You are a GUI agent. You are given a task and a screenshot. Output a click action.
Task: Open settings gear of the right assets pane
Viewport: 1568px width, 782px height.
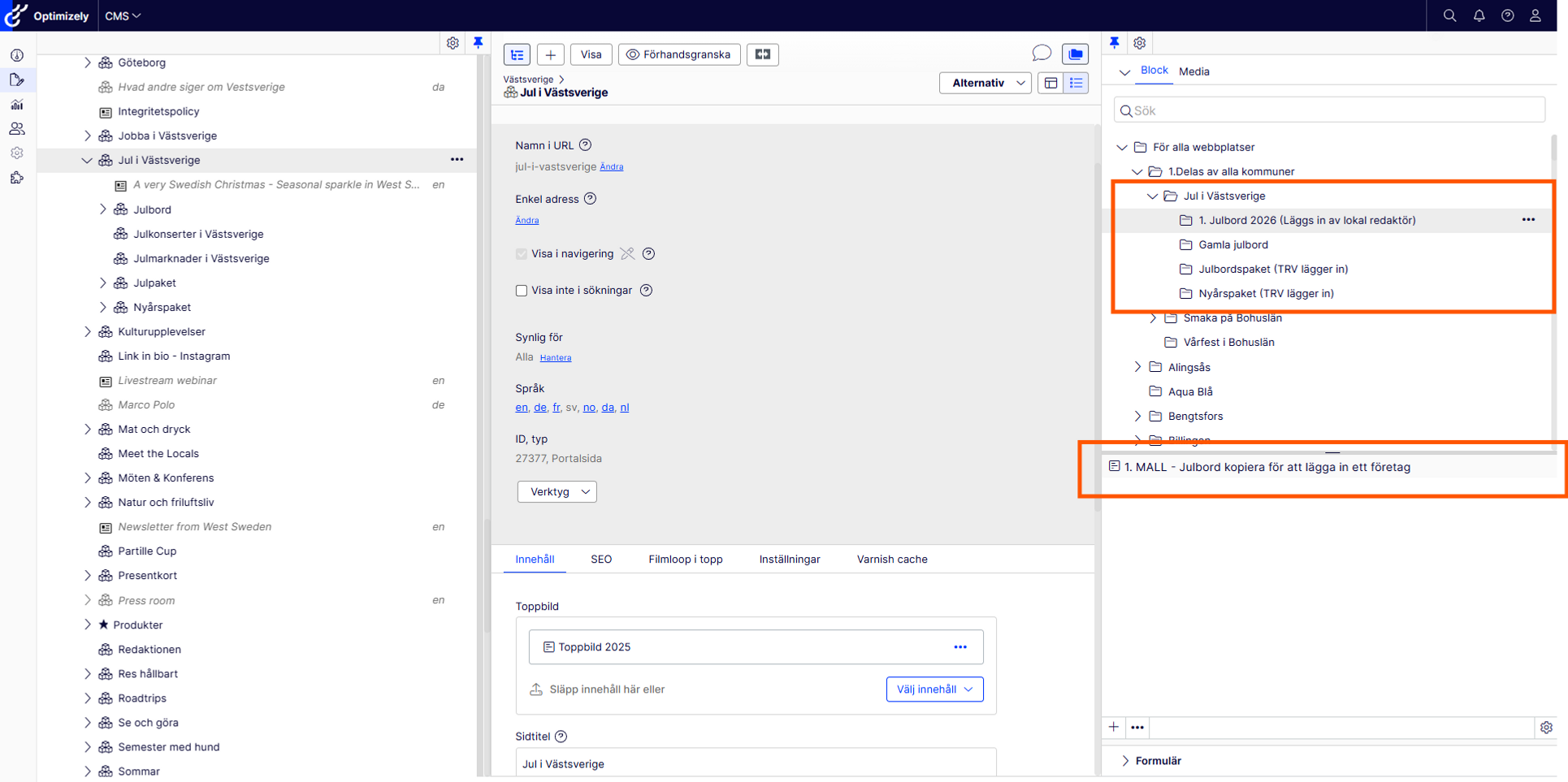pos(1140,43)
